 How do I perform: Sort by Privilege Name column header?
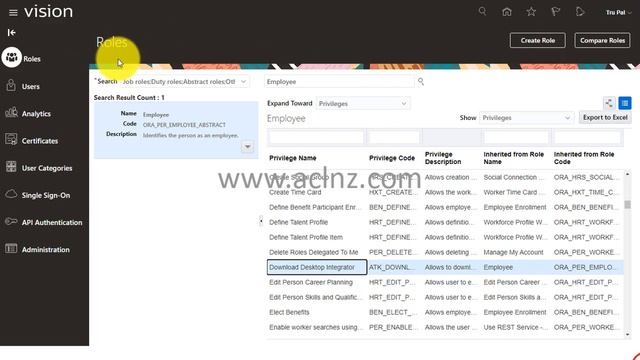pyautogui.click(x=293, y=158)
